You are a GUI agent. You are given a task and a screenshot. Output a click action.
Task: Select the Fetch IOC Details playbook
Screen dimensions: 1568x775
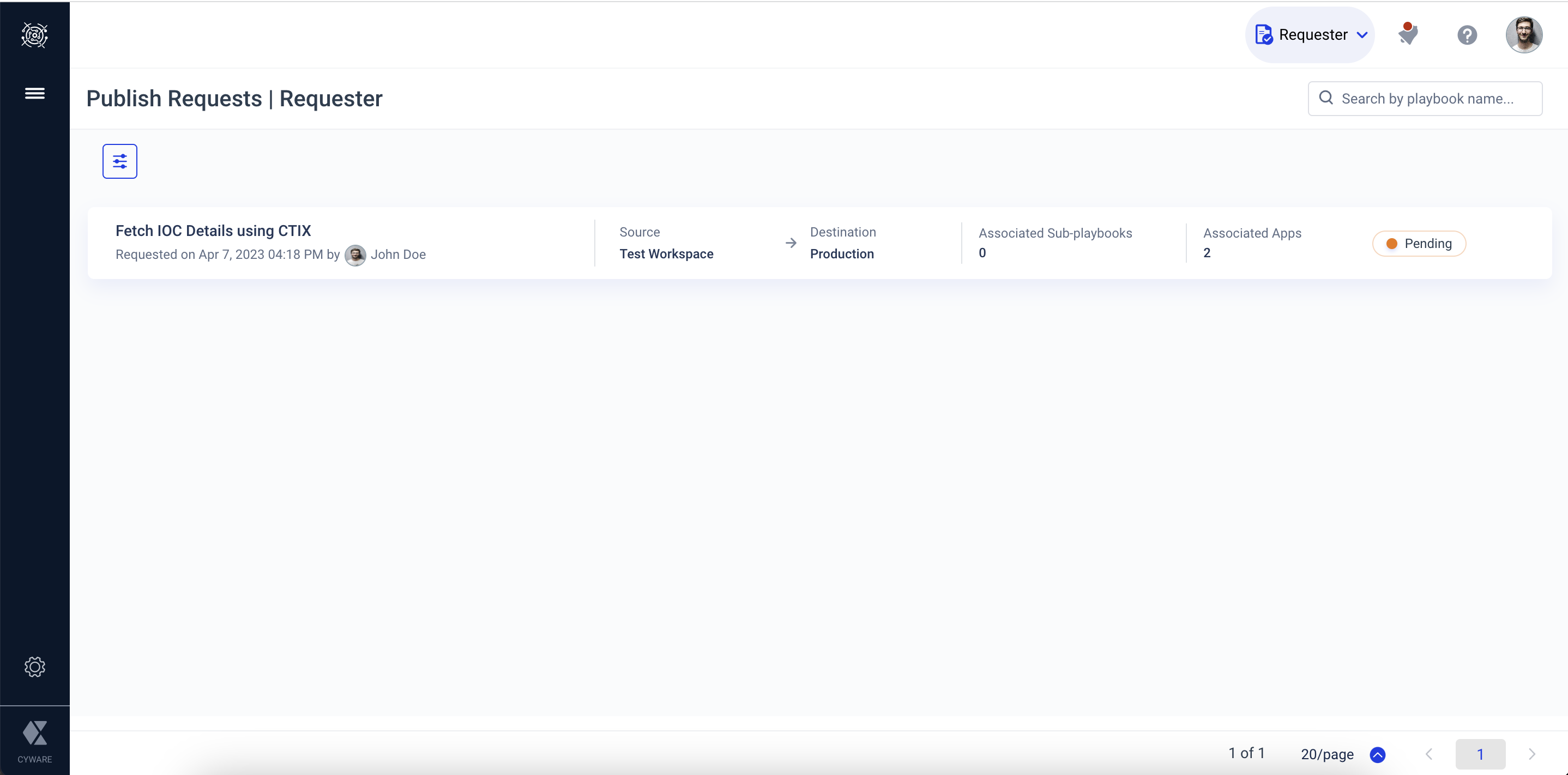212,230
